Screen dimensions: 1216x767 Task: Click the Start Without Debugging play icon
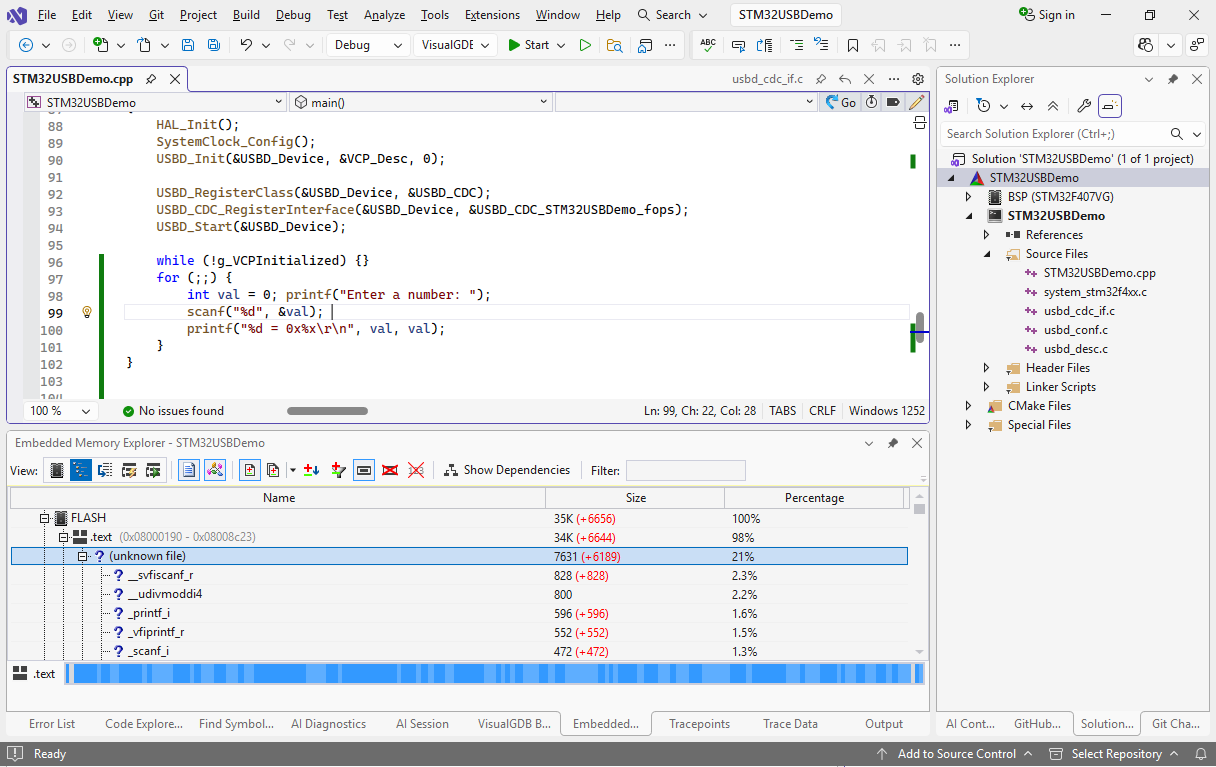click(x=585, y=45)
